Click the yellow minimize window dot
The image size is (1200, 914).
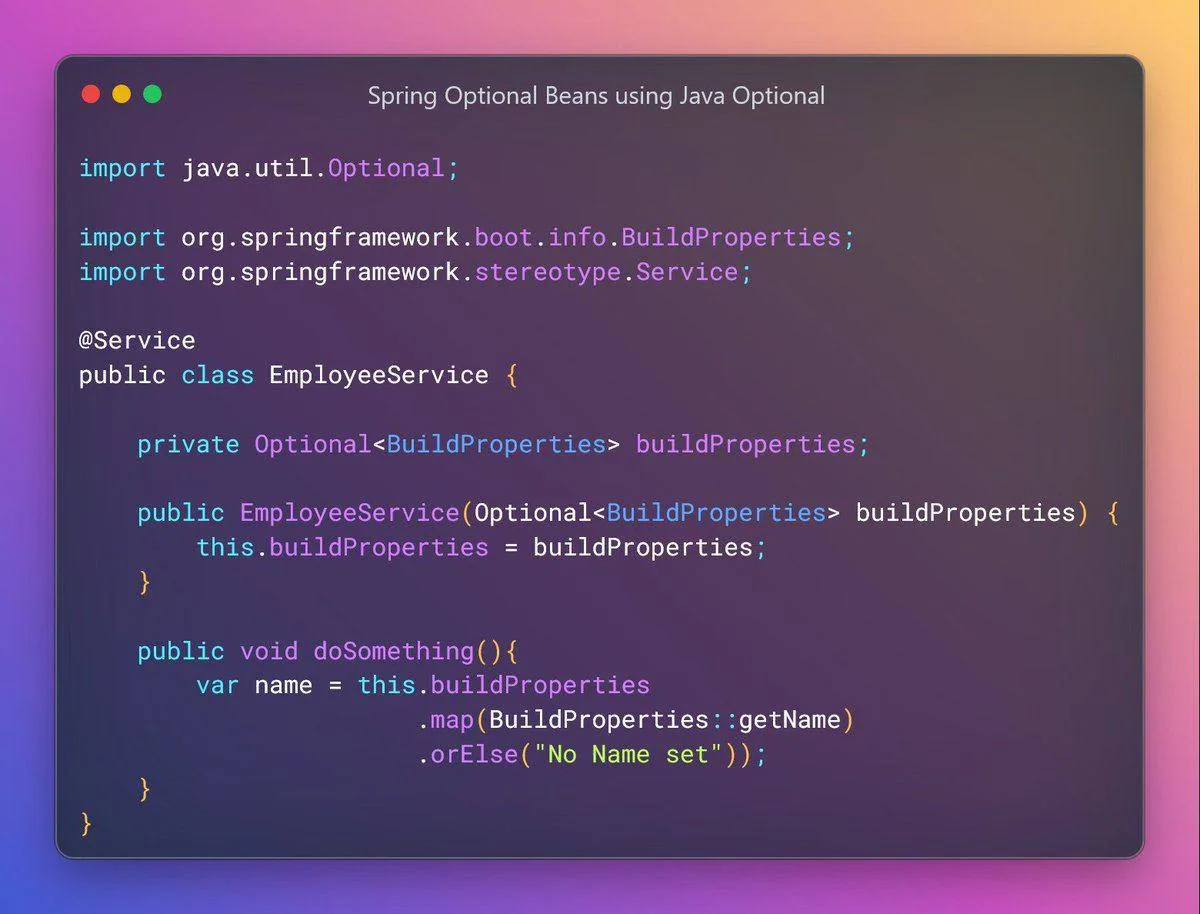[x=121, y=95]
